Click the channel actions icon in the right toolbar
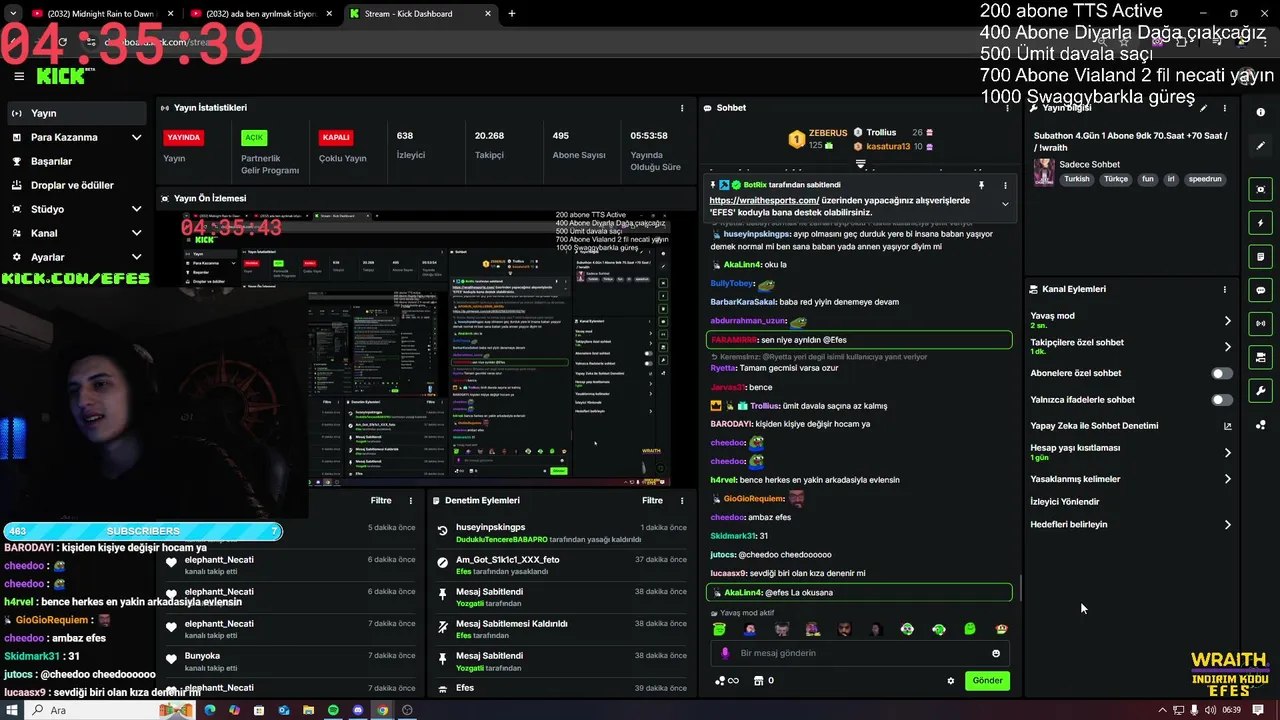 pyautogui.click(x=1261, y=357)
